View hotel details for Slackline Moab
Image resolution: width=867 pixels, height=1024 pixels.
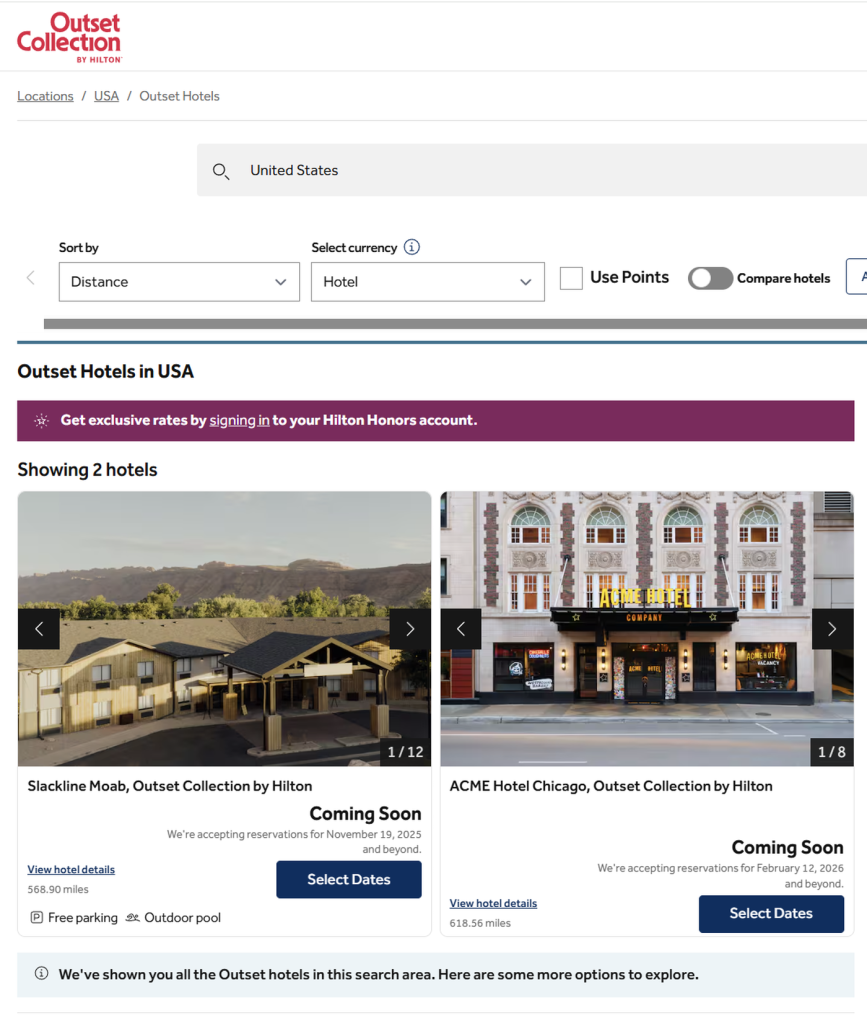[x=71, y=870]
